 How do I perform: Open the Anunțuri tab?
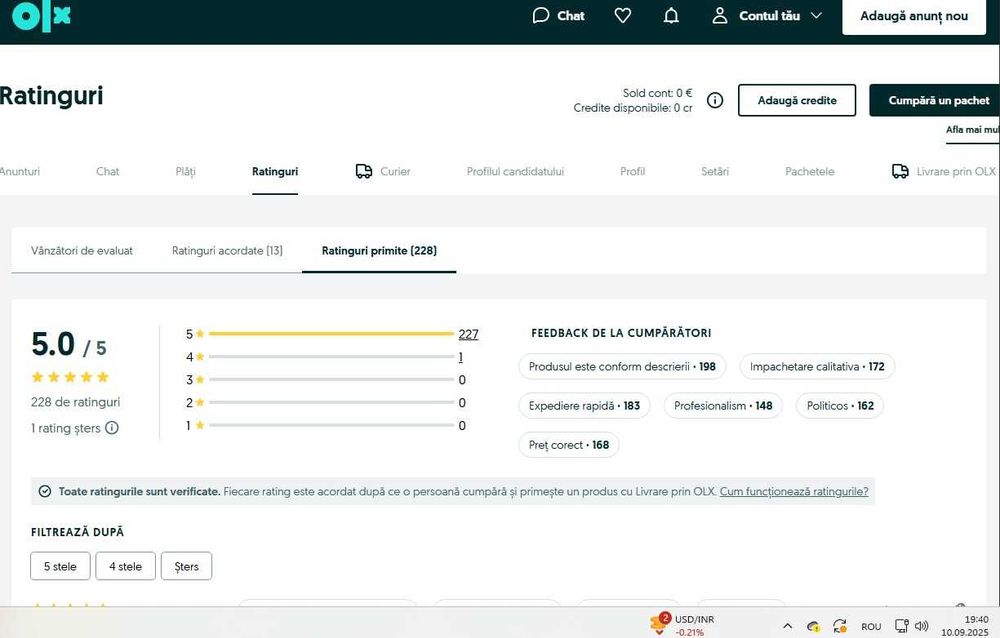pos(20,172)
